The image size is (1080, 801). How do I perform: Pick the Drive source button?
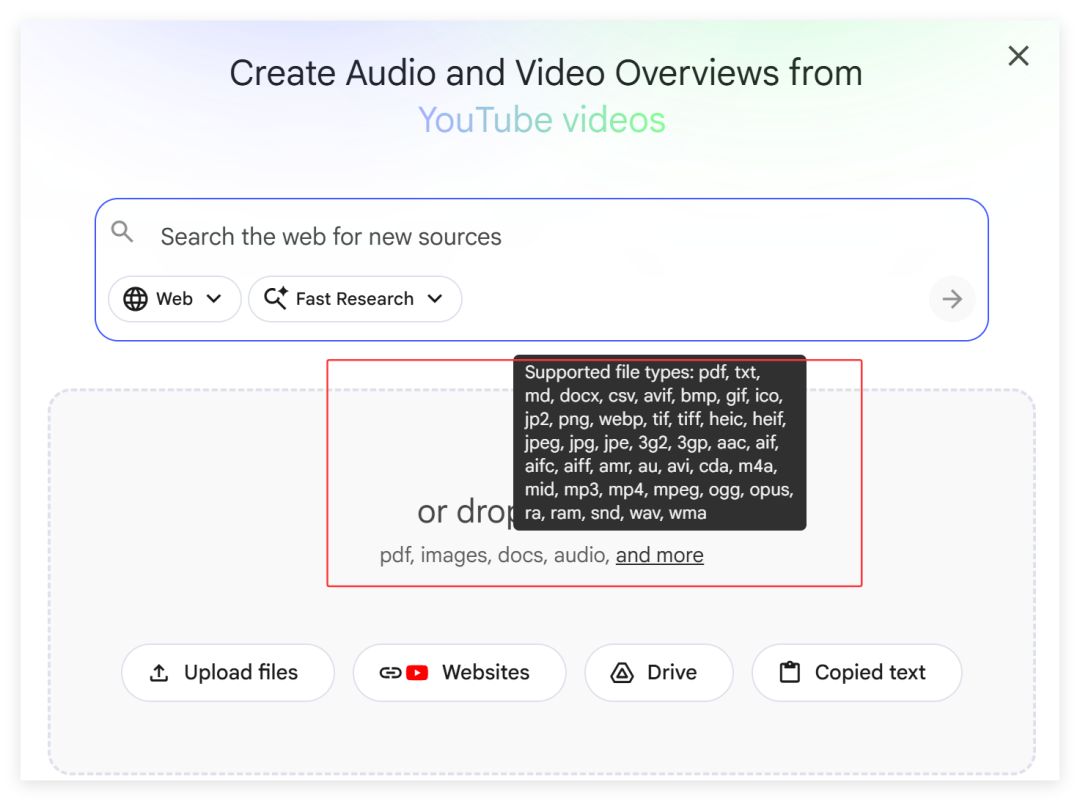click(x=659, y=673)
